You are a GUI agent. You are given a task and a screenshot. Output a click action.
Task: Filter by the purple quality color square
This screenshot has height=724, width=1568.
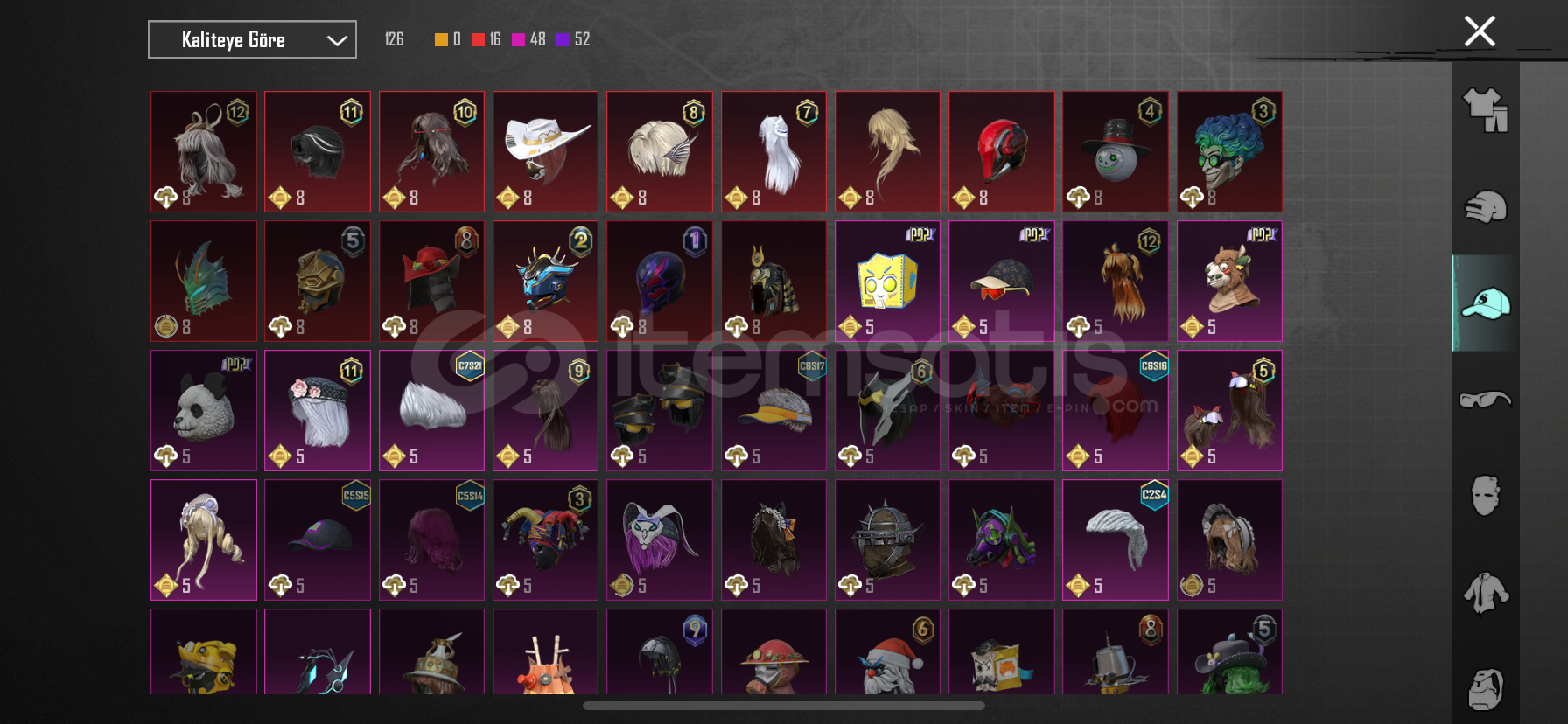[563, 39]
